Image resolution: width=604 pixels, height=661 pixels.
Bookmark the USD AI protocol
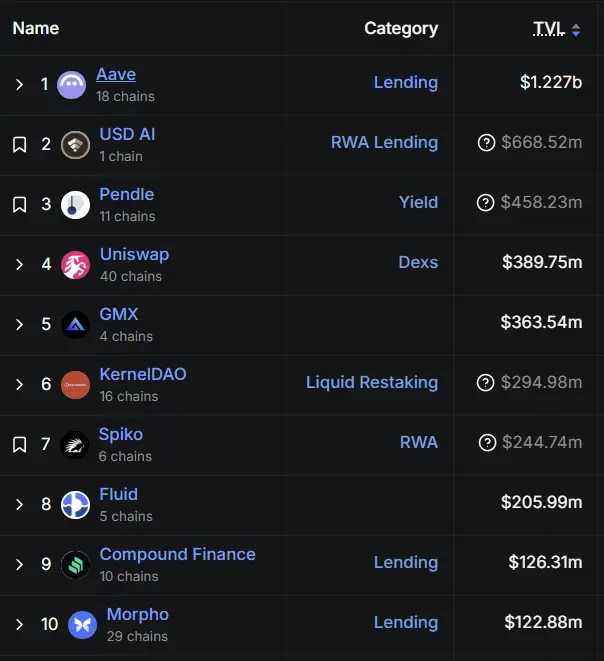coord(19,145)
